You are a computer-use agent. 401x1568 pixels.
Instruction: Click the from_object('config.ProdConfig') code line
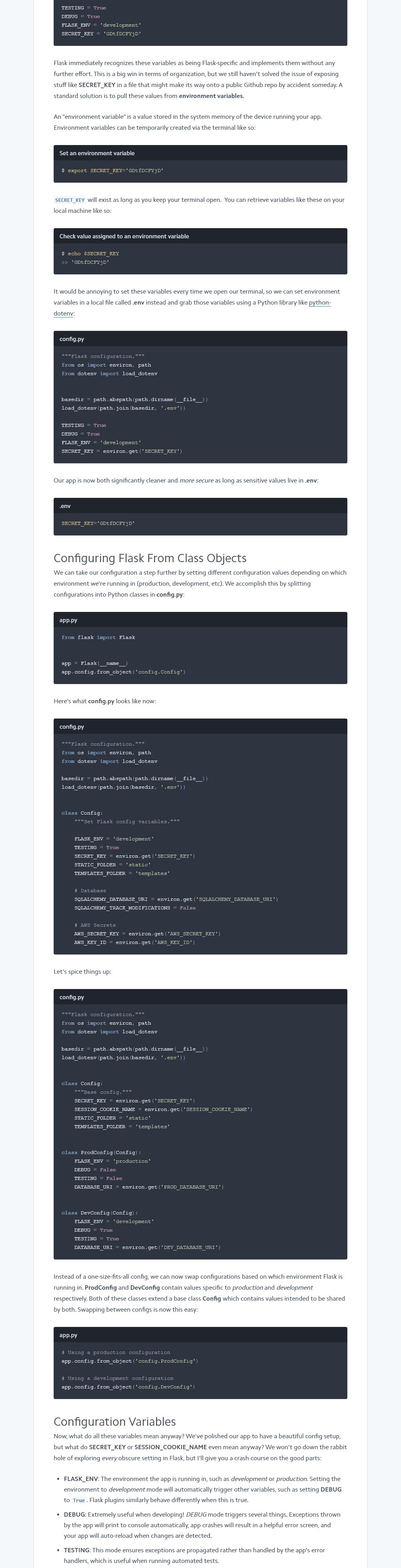pyautogui.click(x=130, y=1360)
